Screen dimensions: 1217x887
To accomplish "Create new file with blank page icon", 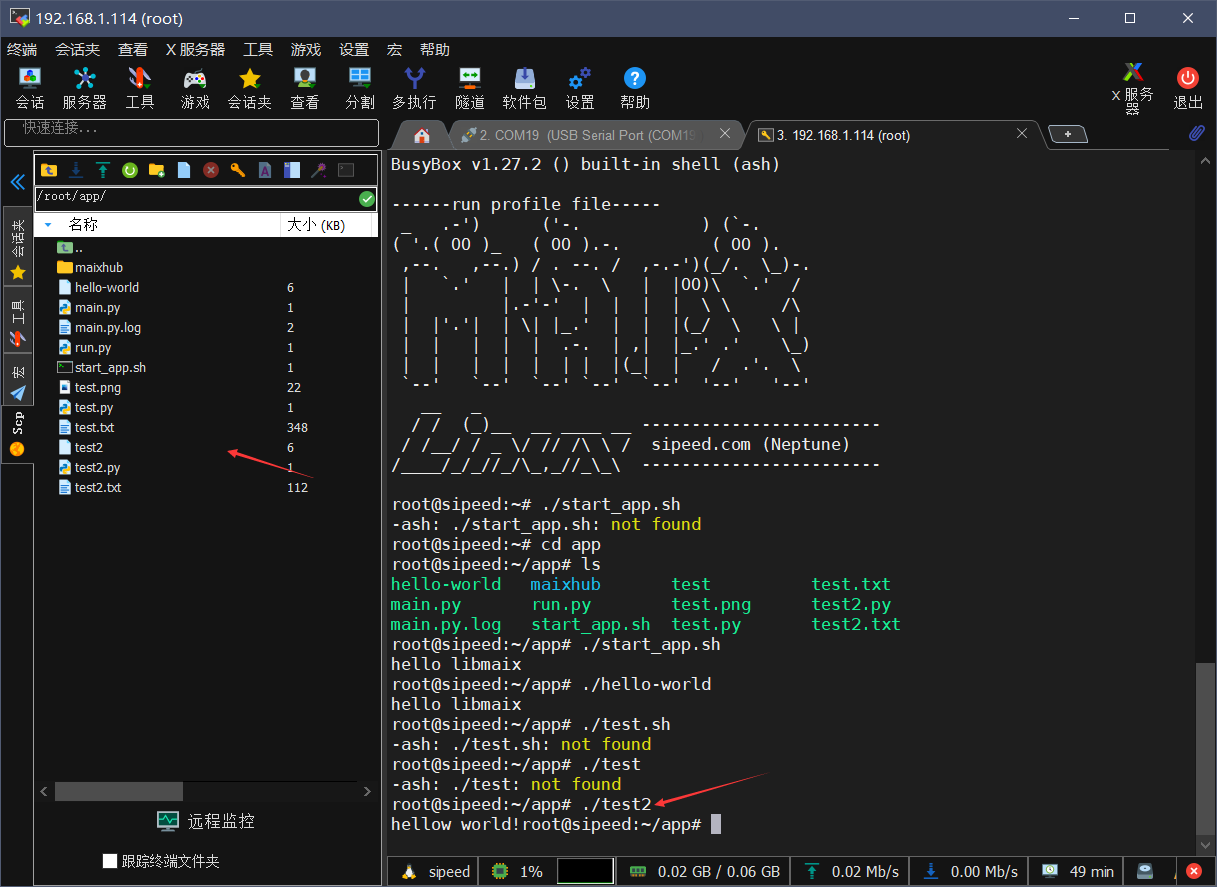I will [x=183, y=170].
